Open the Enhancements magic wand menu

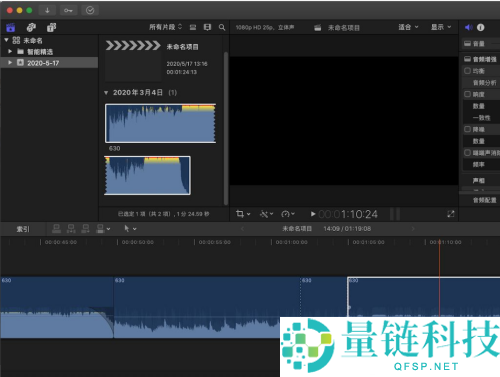pyautogui.click(x=266, y=214)
